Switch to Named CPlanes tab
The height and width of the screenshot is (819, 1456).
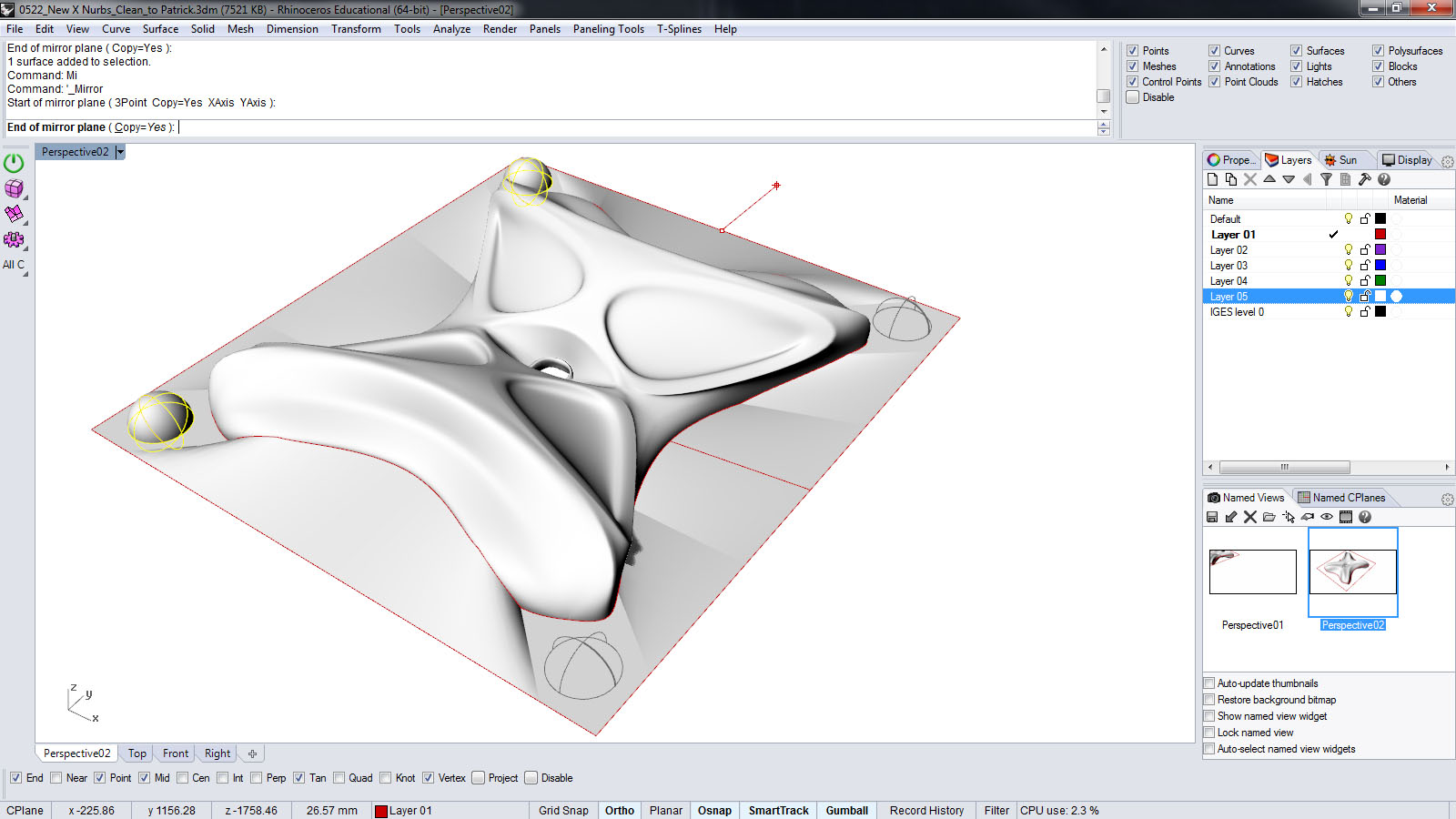pos(1341,498)
